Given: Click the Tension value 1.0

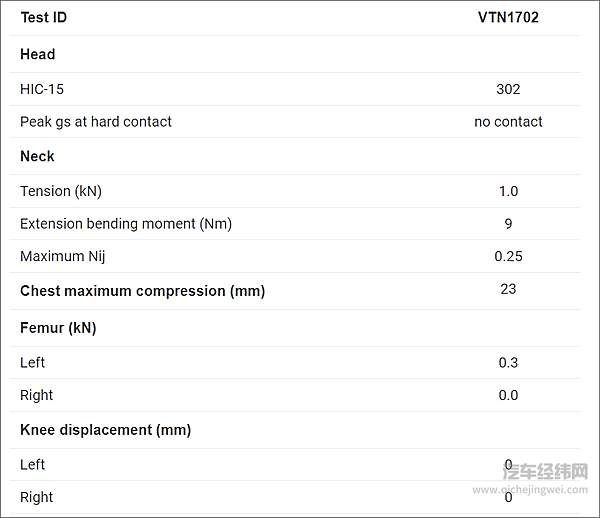Looking at the screenshot, I should [x=508, y=191].
